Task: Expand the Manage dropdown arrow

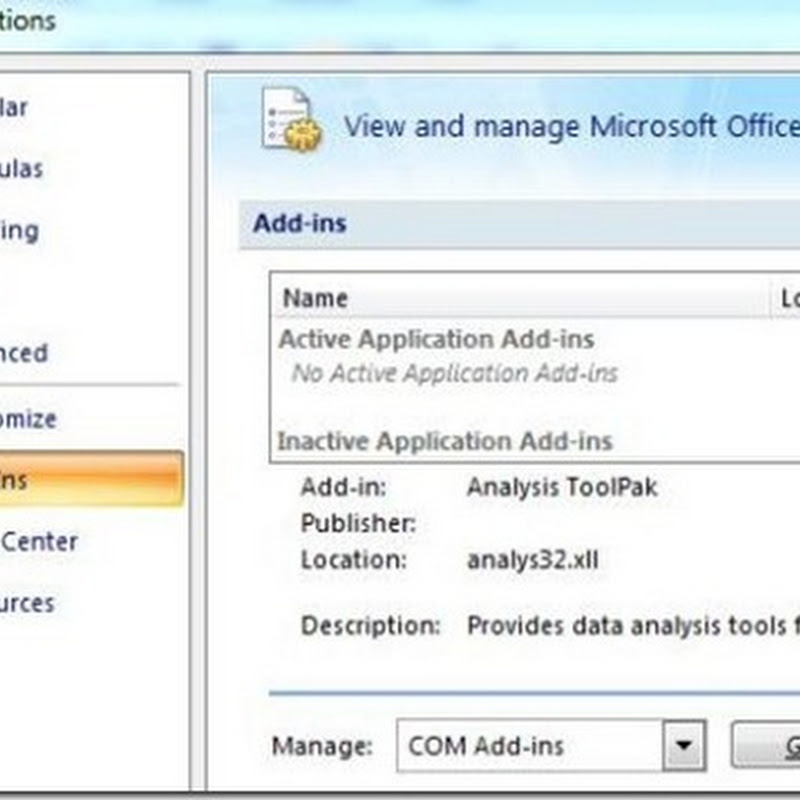Action: 684,746
